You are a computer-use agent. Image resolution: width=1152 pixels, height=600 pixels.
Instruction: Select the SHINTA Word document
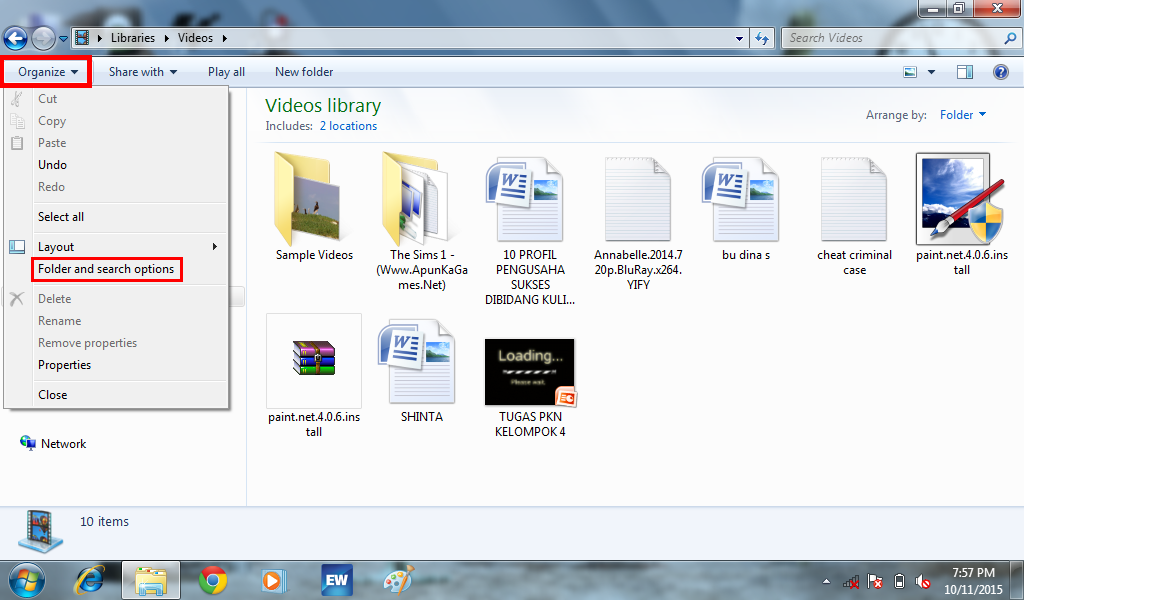(x=417, y=361)
